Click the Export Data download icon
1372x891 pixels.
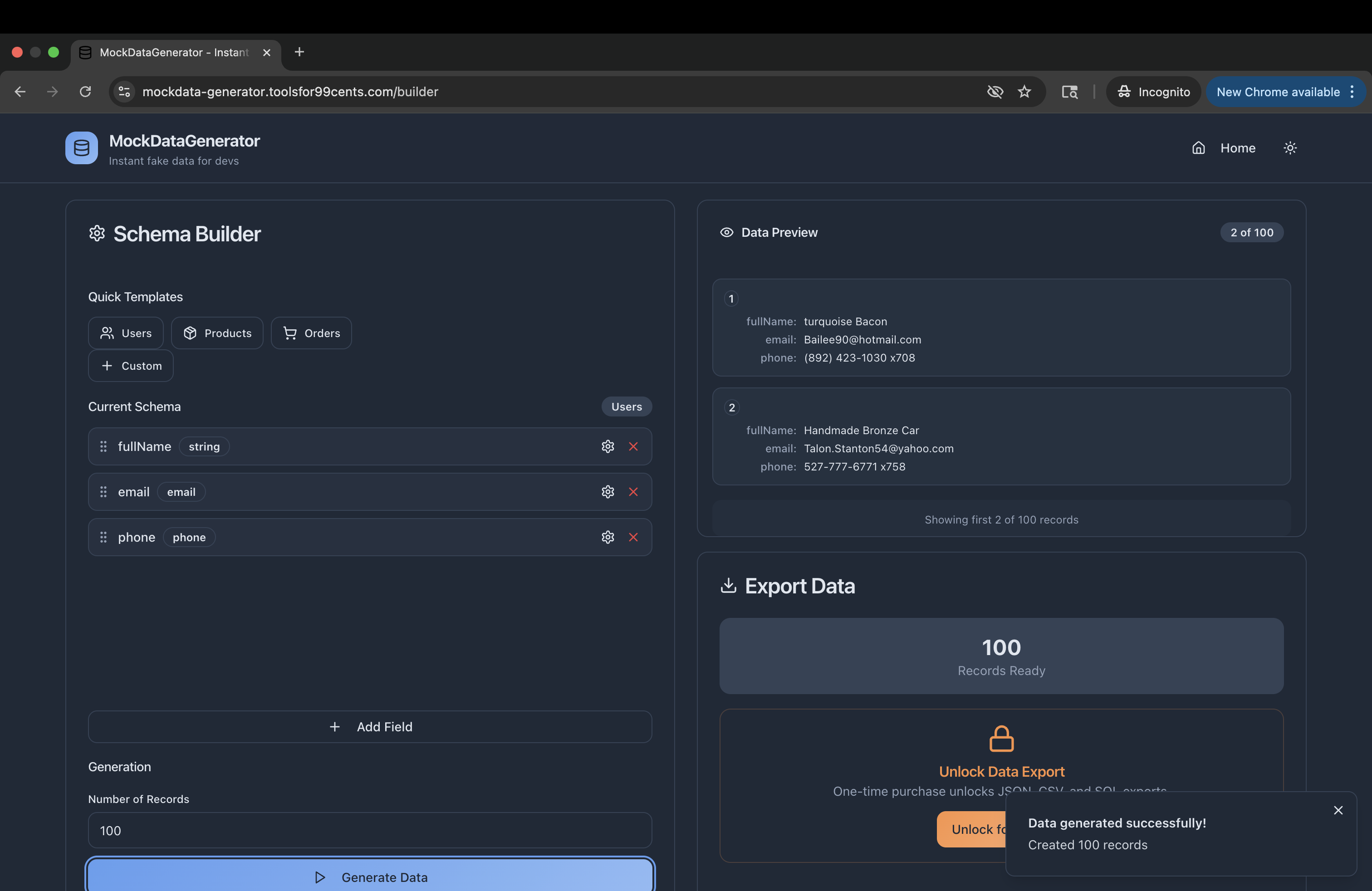click(728, 586)
